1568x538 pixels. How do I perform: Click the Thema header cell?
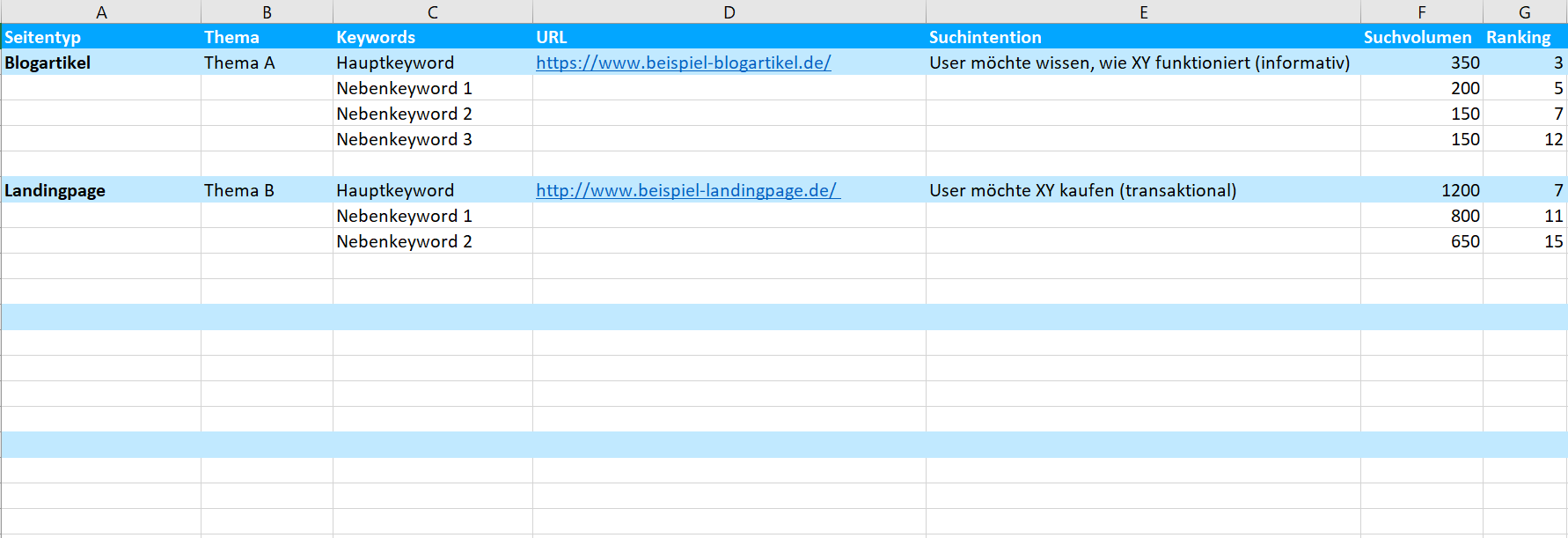227,37
